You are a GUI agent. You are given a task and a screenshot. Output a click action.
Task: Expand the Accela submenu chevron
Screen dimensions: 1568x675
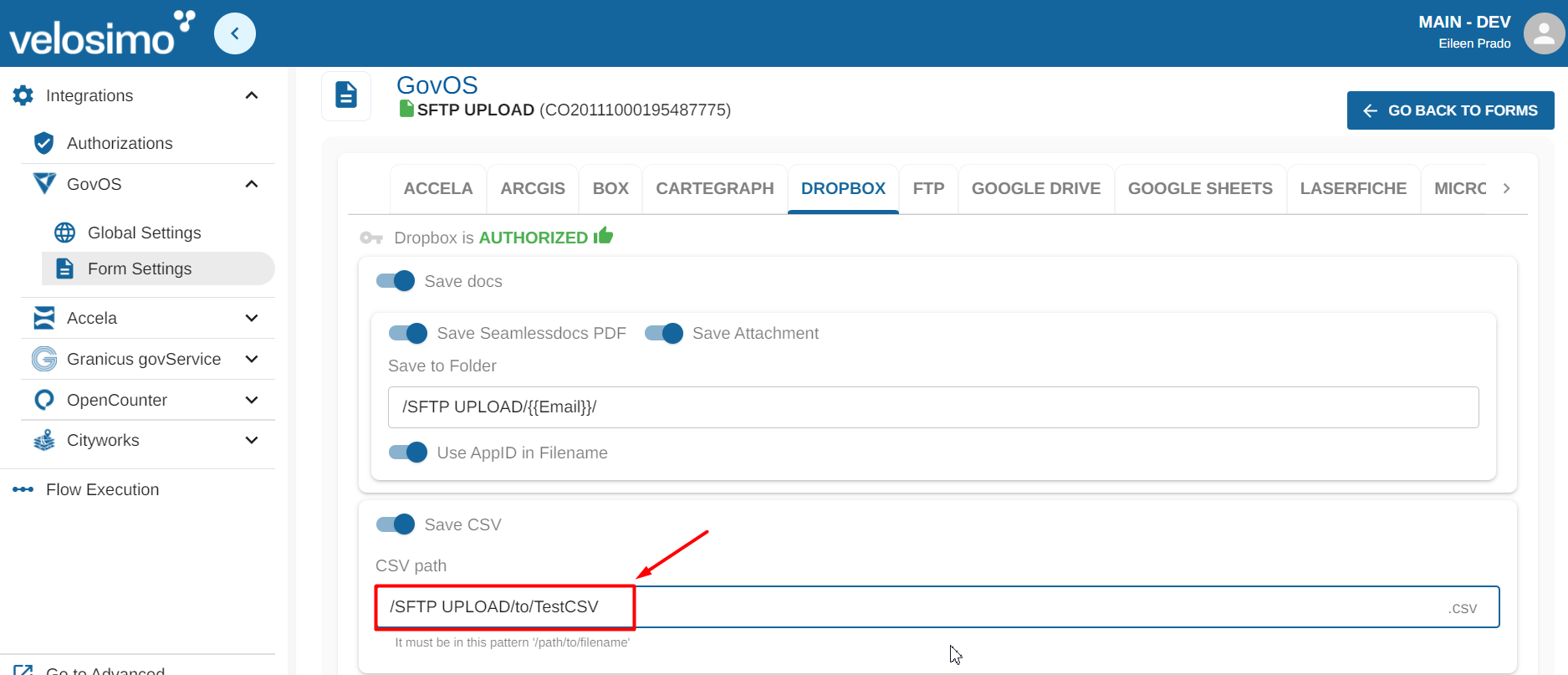252,318
